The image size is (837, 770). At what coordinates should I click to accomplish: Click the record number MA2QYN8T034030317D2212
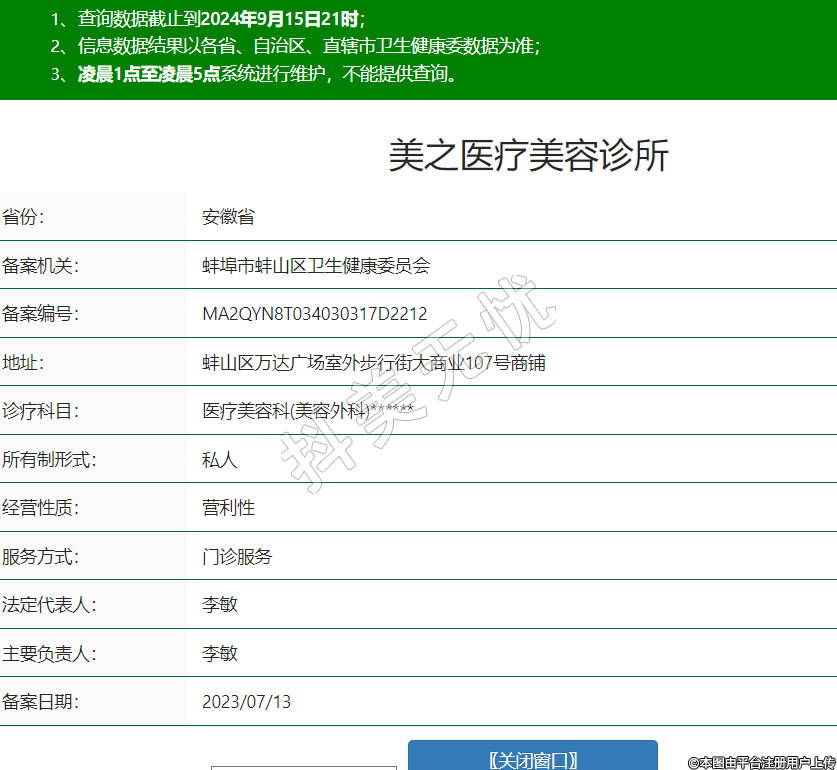pyautogui.click(x=314, y=314)
